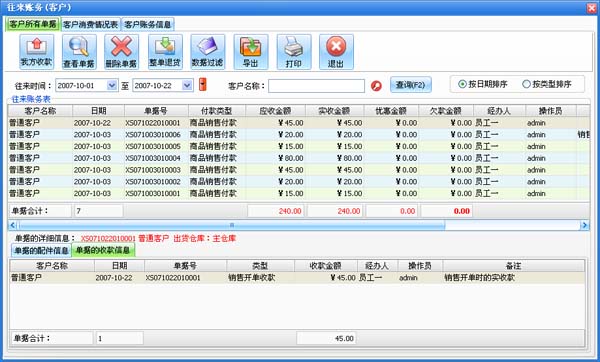Click the 删除单据 red X icon

pyautogui.click(x=121, y=52)
